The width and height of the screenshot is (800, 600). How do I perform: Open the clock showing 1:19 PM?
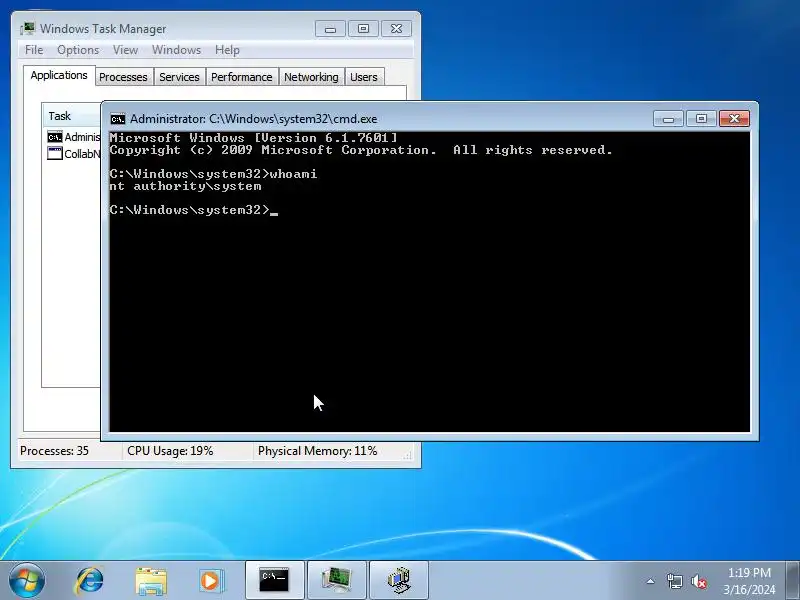pos(749,581)
